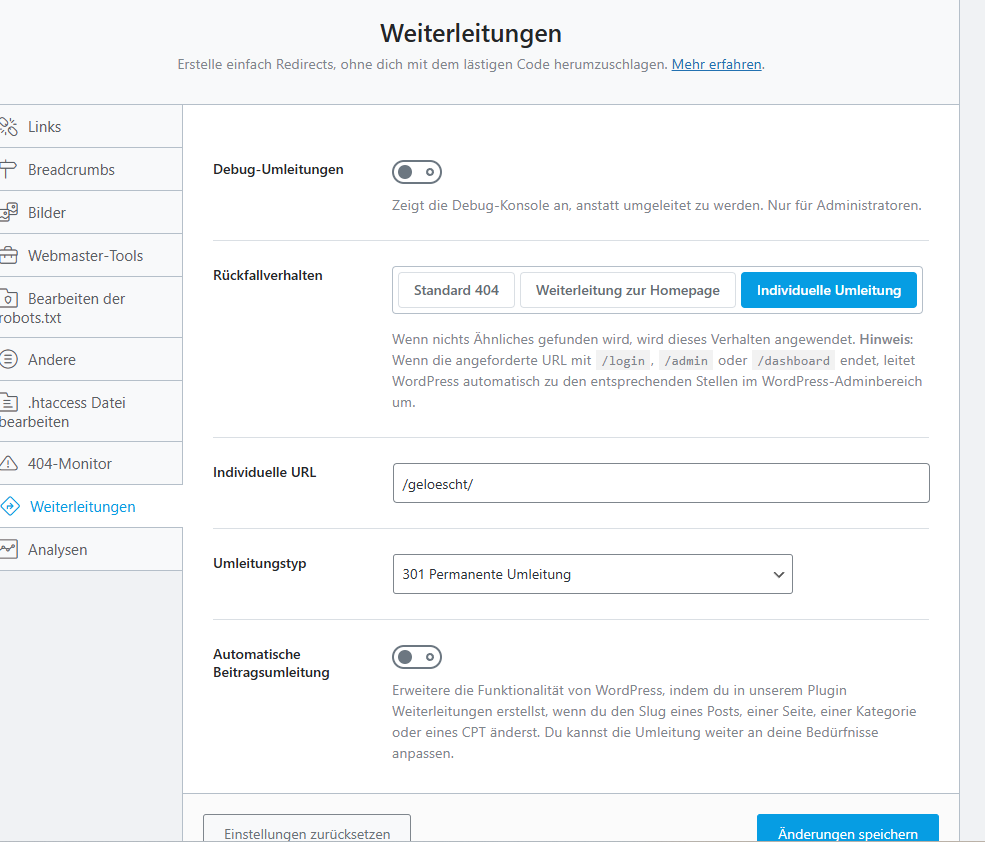Select Standard 404 fallback option

456,290
